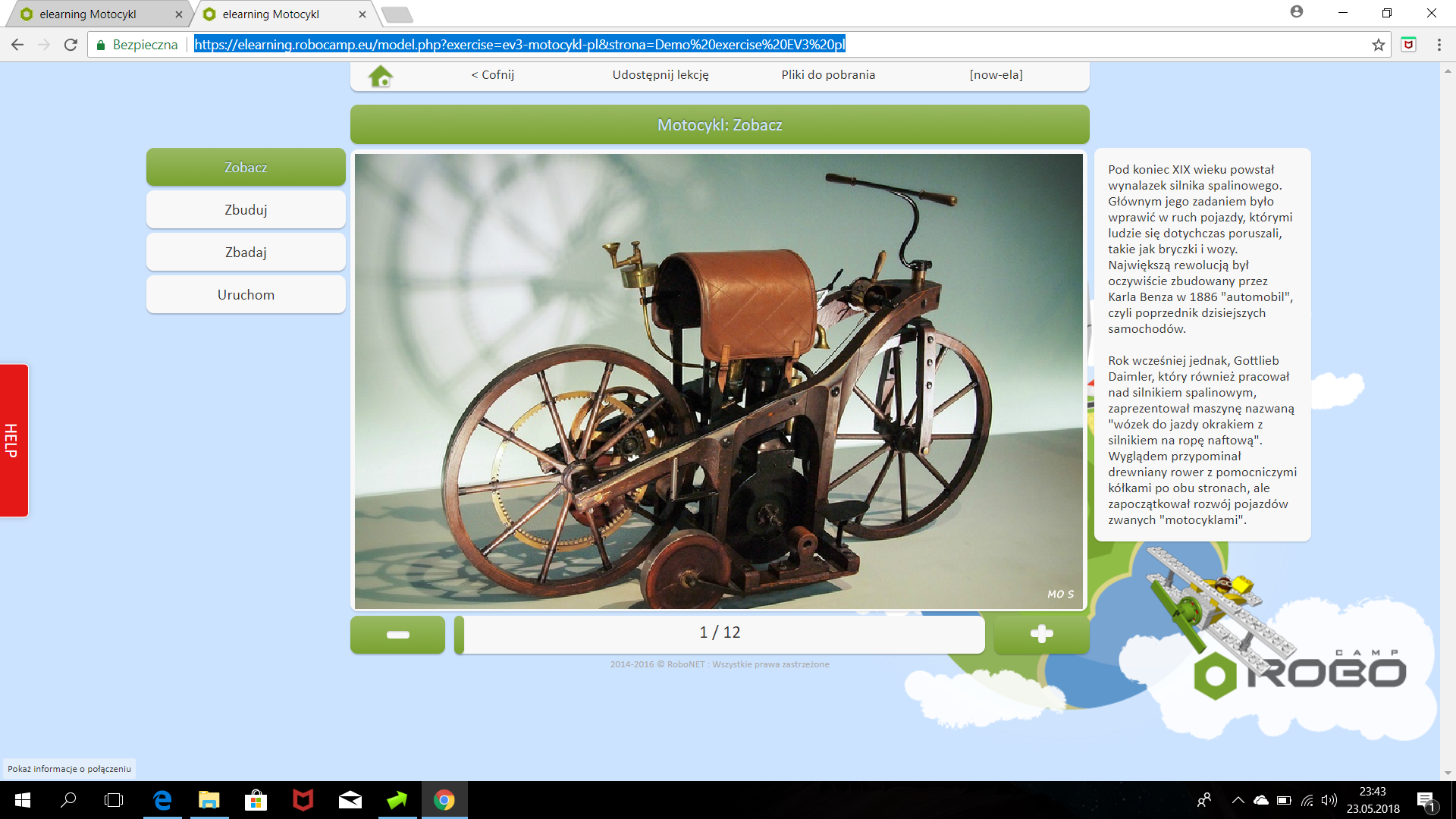
Task: Open the green arrow app on taskbar
Action: (x=397, y=800)
